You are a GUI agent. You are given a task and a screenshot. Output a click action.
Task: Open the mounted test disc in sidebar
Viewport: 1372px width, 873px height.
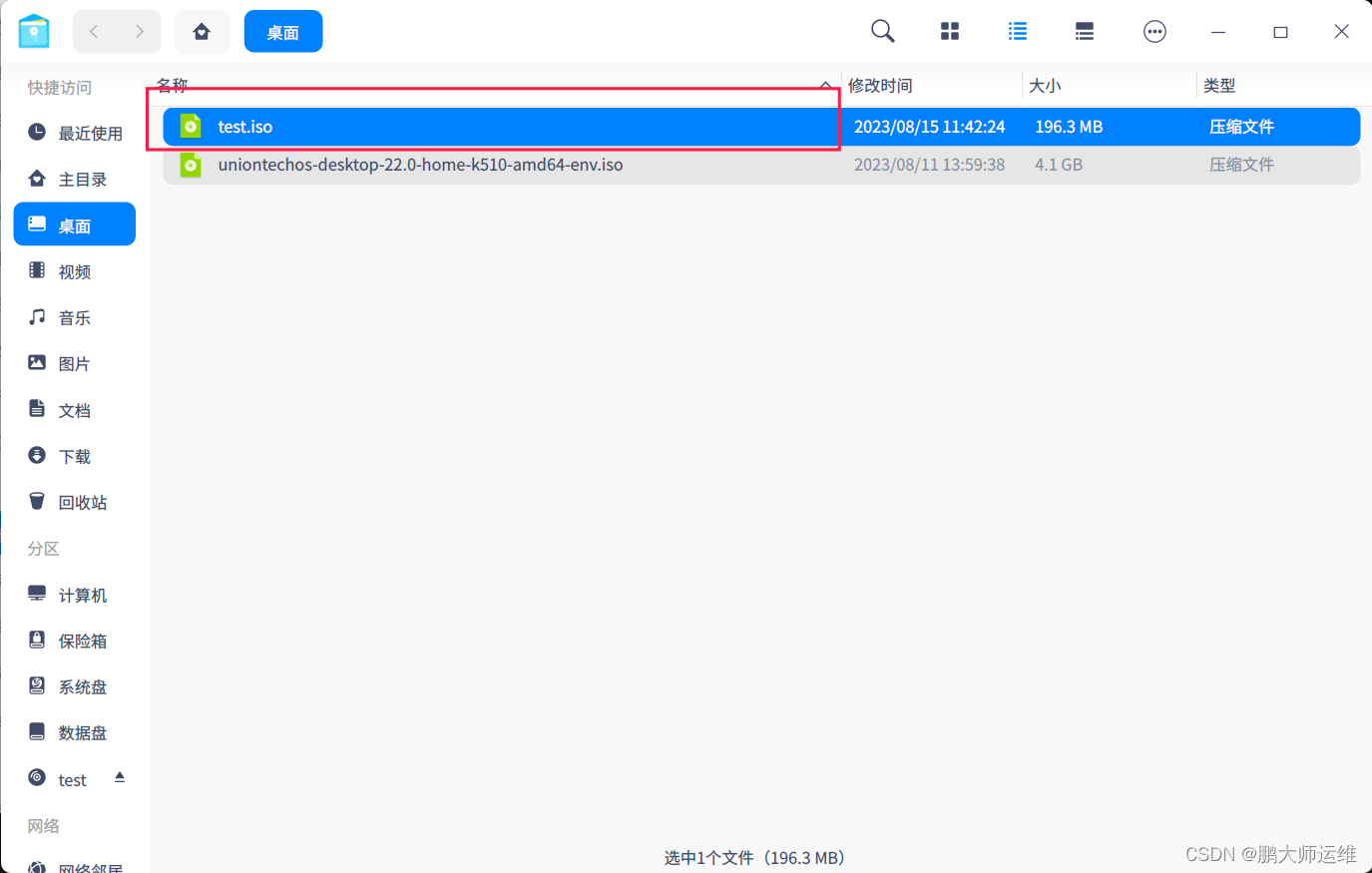(x=72, y=779)
